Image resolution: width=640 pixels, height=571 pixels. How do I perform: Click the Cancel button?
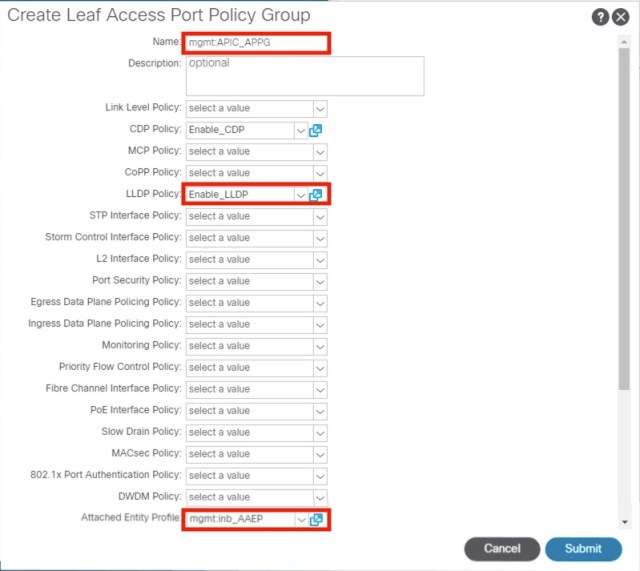coord(502,548)
